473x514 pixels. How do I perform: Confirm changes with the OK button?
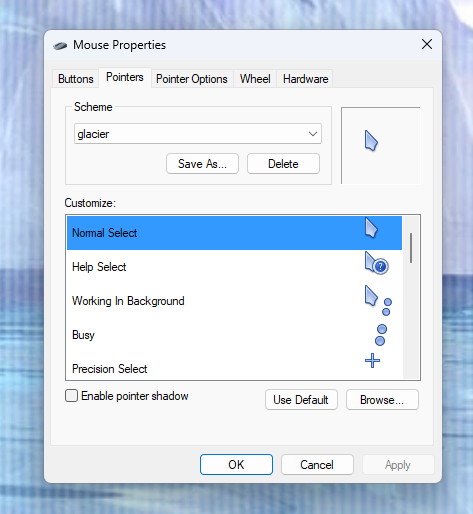pos(236,464)
